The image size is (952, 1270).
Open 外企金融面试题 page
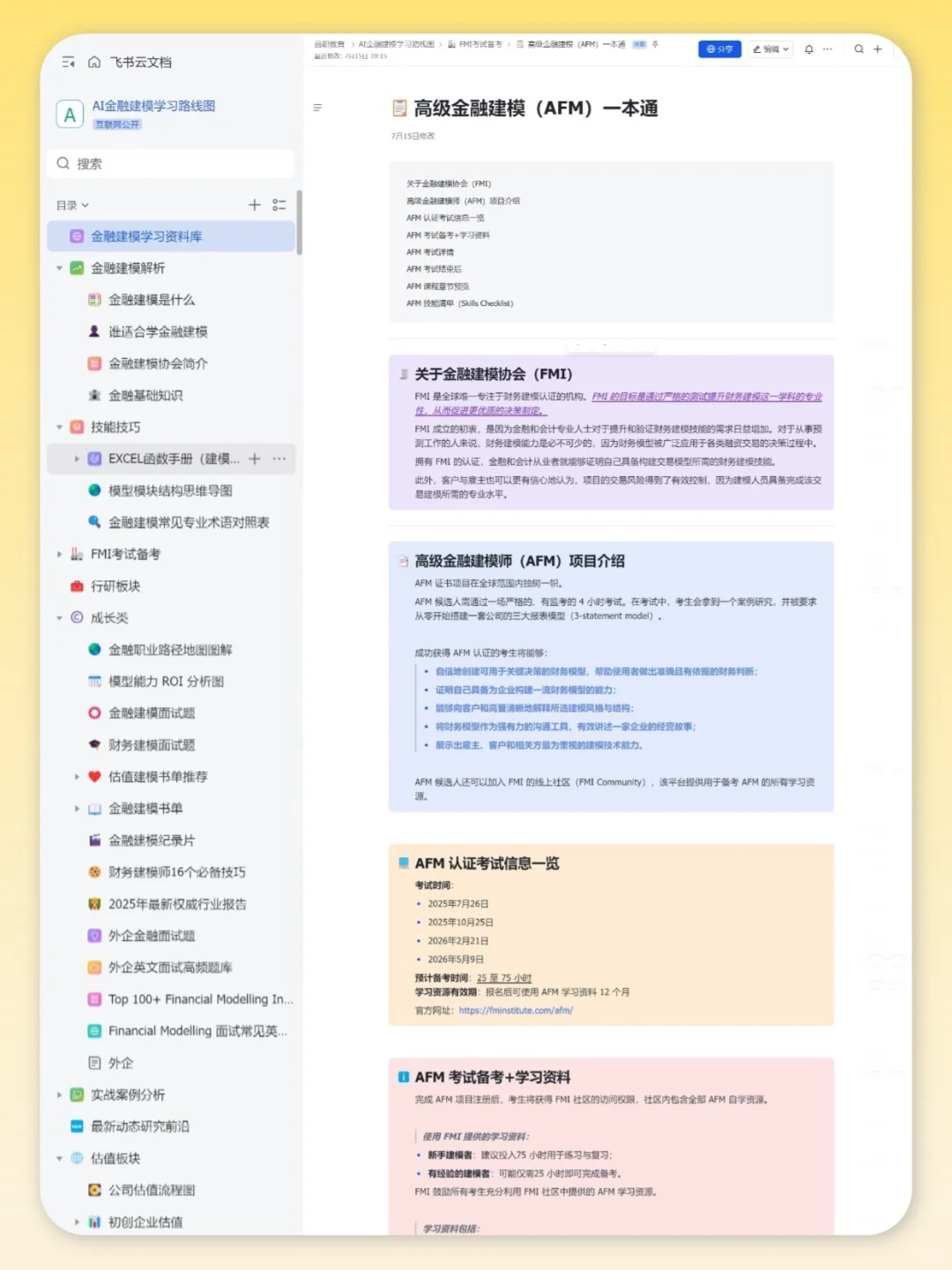(x=152, y=936)
